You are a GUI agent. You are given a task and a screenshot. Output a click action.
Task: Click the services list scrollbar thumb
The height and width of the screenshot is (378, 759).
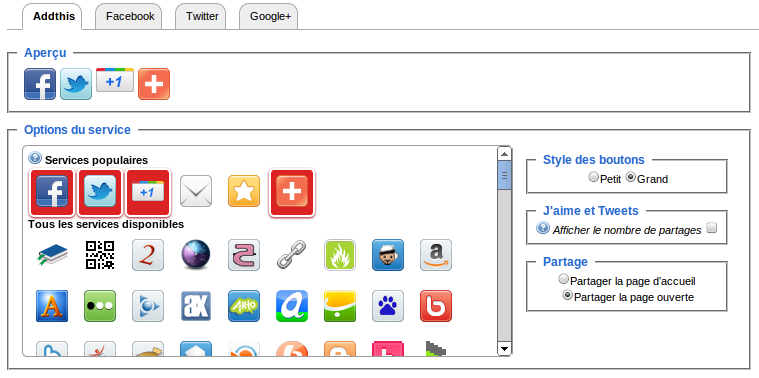(504, 175)
